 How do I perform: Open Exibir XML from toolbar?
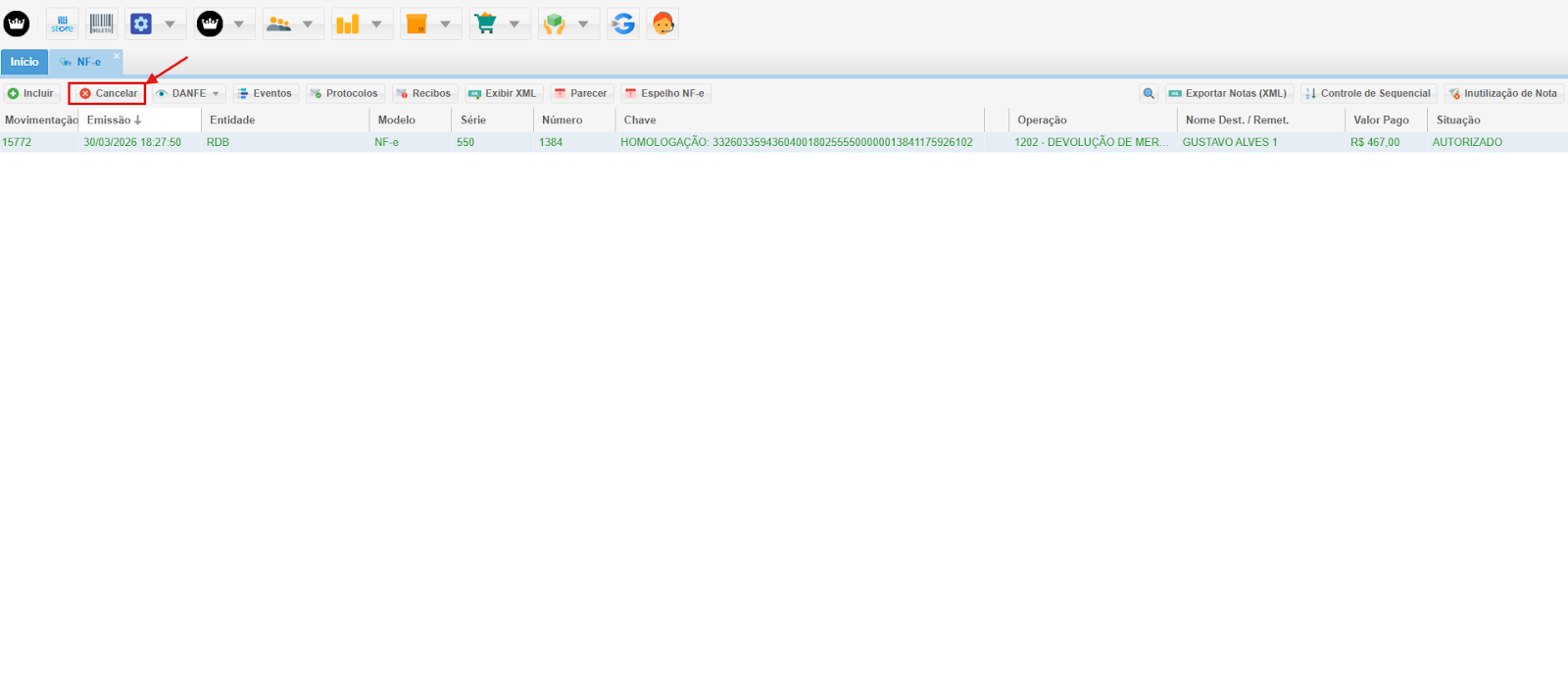[502, 93]
